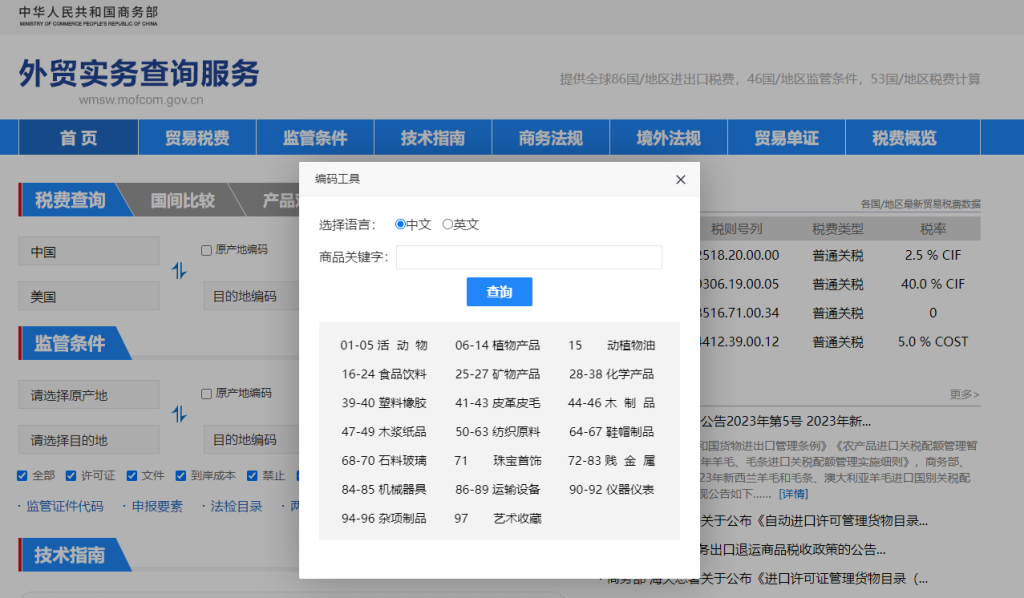Click 目的地编码 field in 税费查询

252,296
